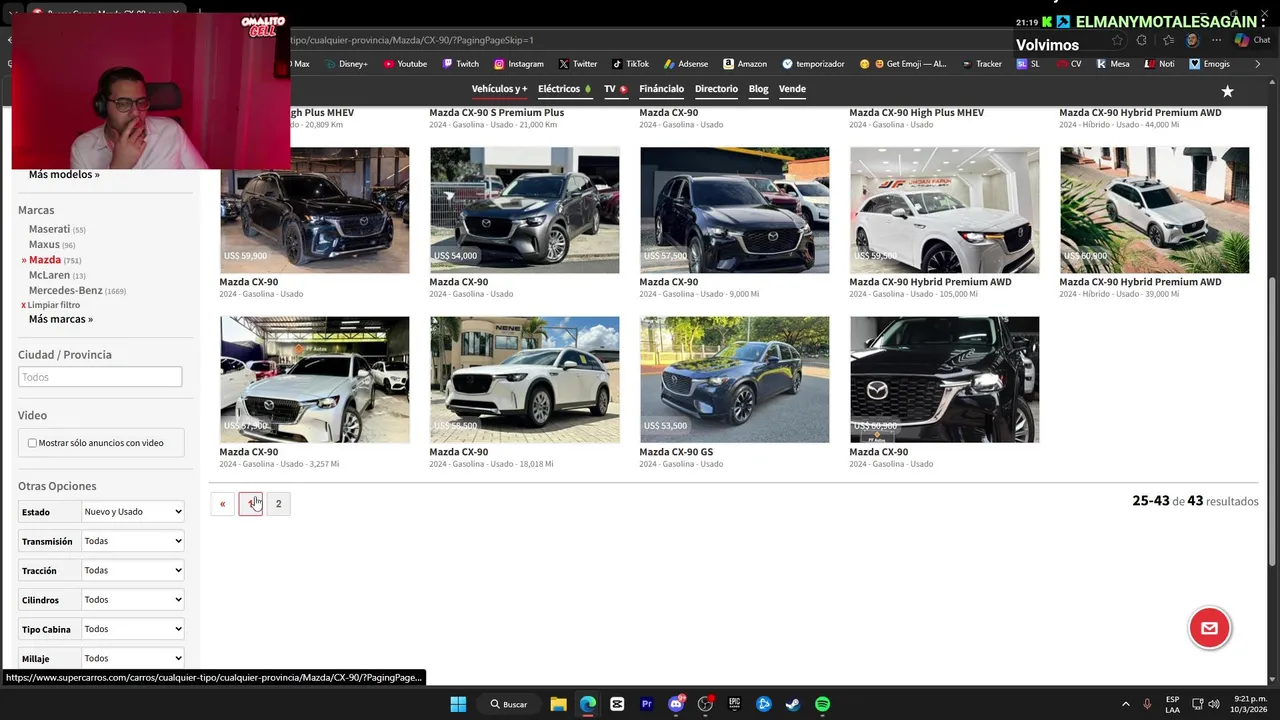Screen dimensions: 1280x720
Task: Open the Youtube bookmark
Action: coord(404,64)
